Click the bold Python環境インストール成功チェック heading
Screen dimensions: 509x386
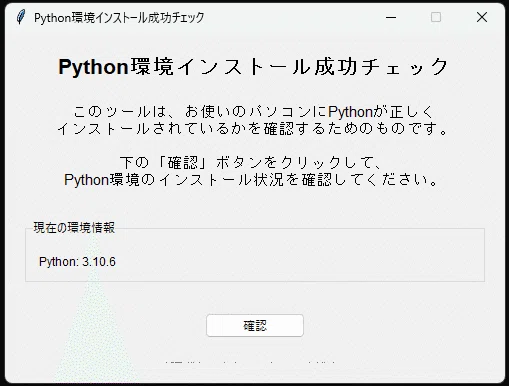tap(253, 67)
